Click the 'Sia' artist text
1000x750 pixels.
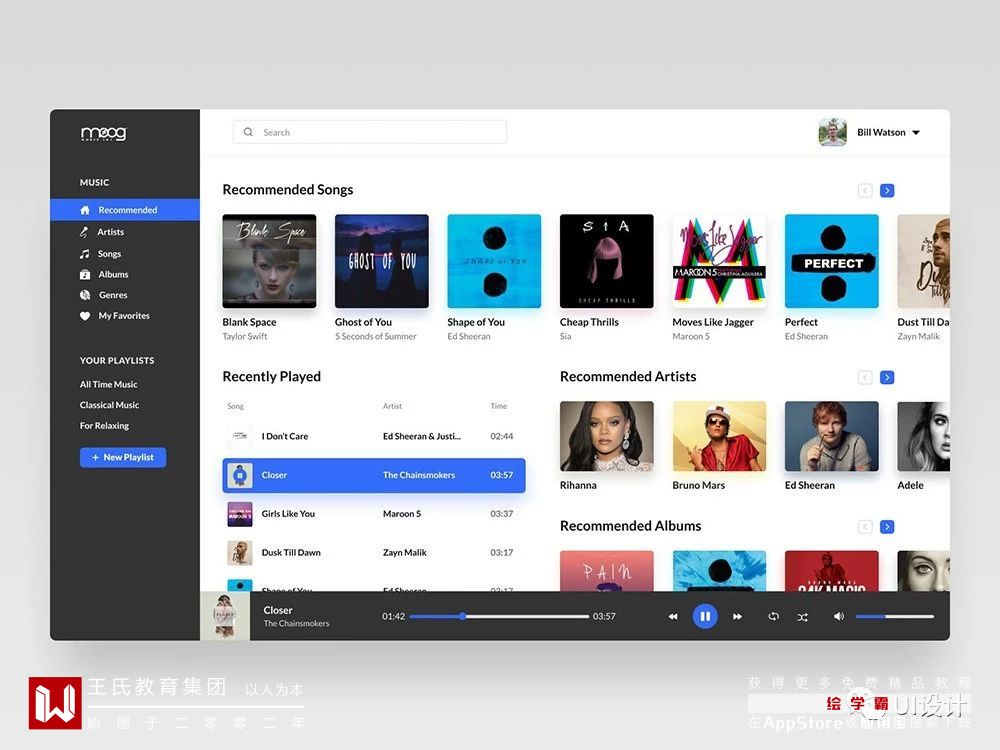[566, 336]
